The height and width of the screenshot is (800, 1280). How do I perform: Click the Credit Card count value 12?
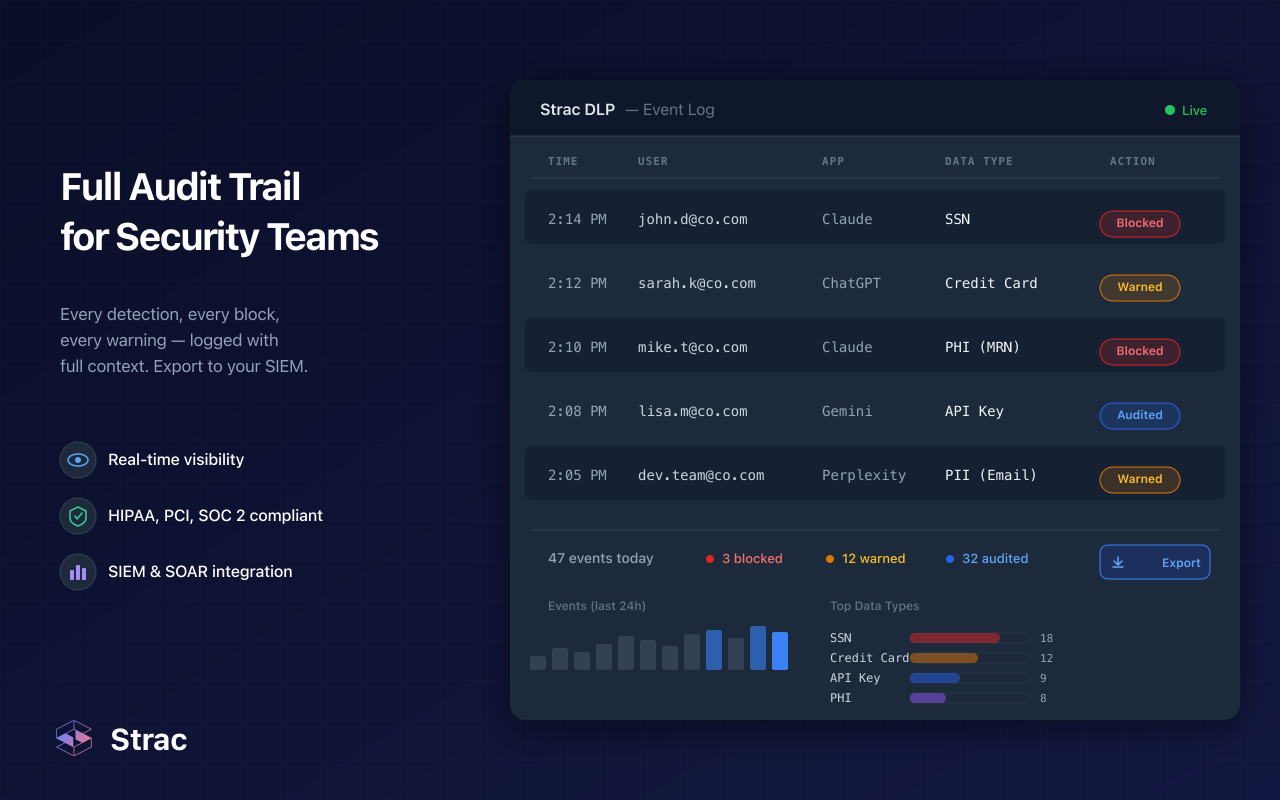click(x=1046, y=658)
